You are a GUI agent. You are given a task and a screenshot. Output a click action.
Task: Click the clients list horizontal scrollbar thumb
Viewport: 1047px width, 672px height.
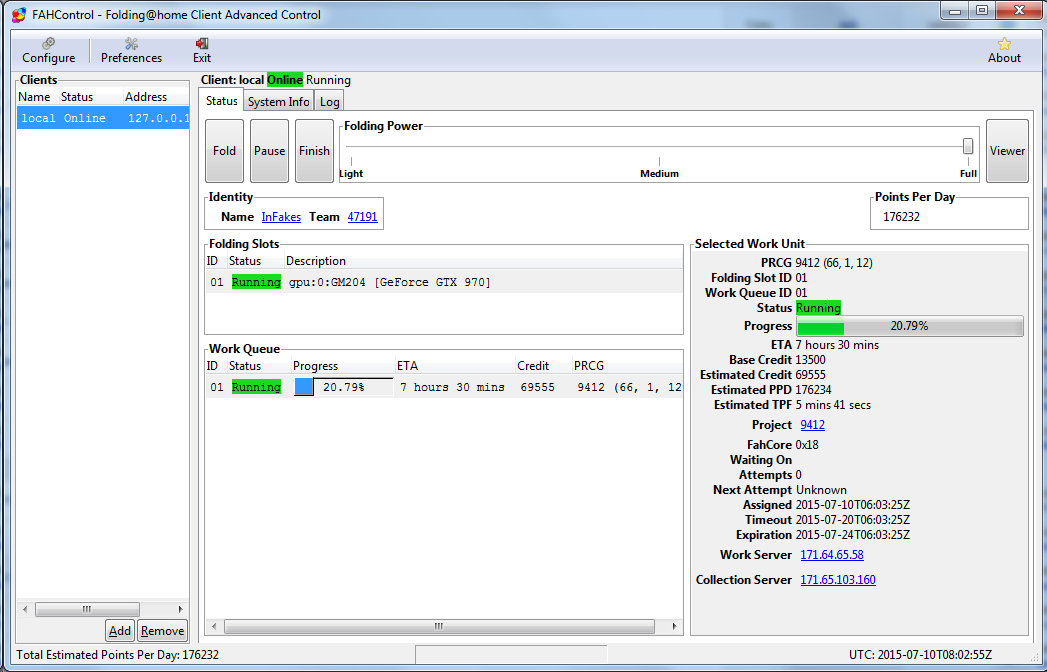tap(87, 609)
